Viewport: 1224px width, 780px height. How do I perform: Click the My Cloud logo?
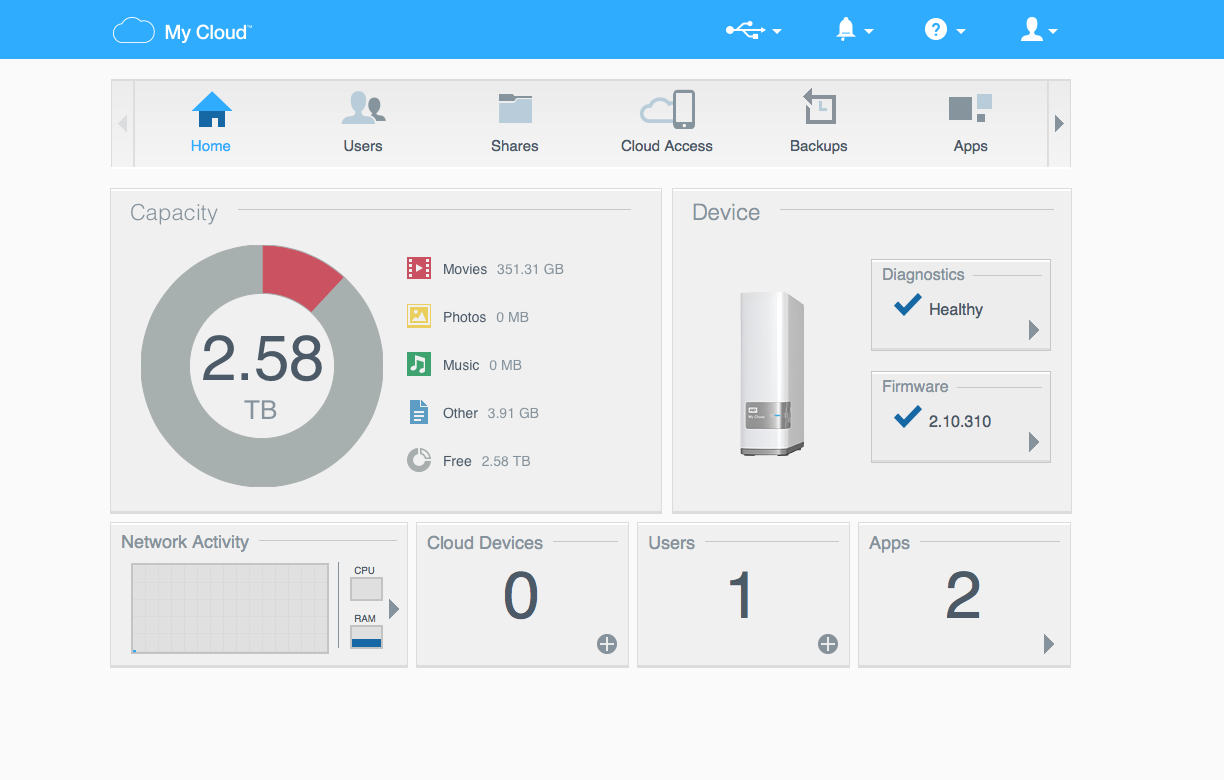[x=181, y=32]
